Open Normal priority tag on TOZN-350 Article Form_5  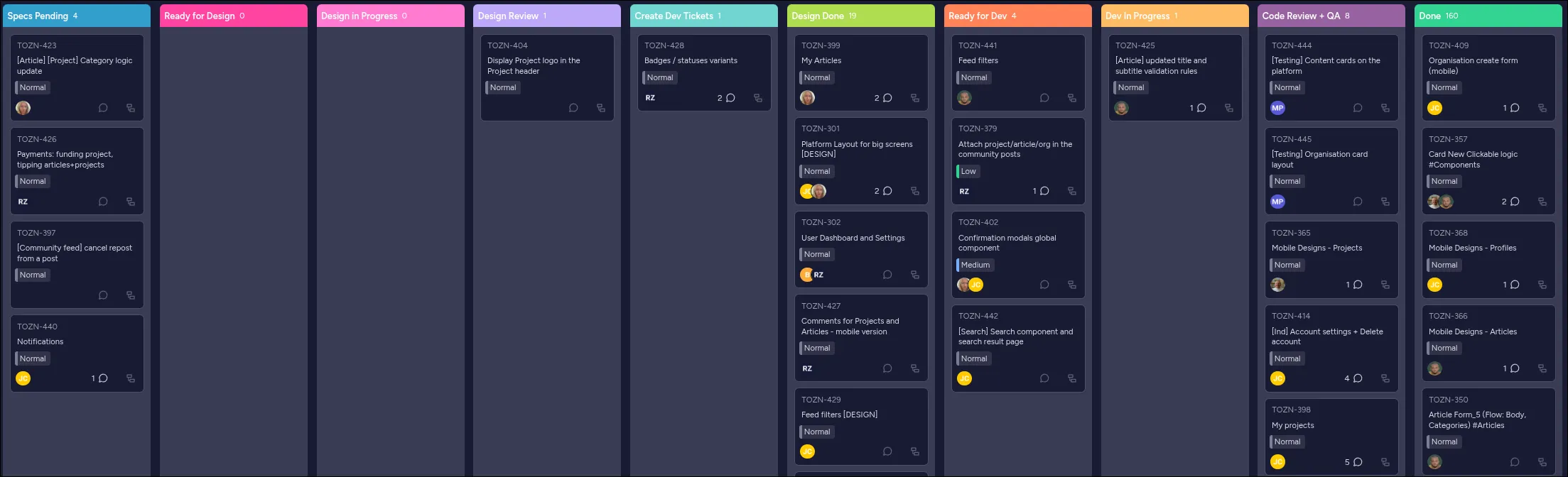pyautogui.click(x=1444, y=442)
